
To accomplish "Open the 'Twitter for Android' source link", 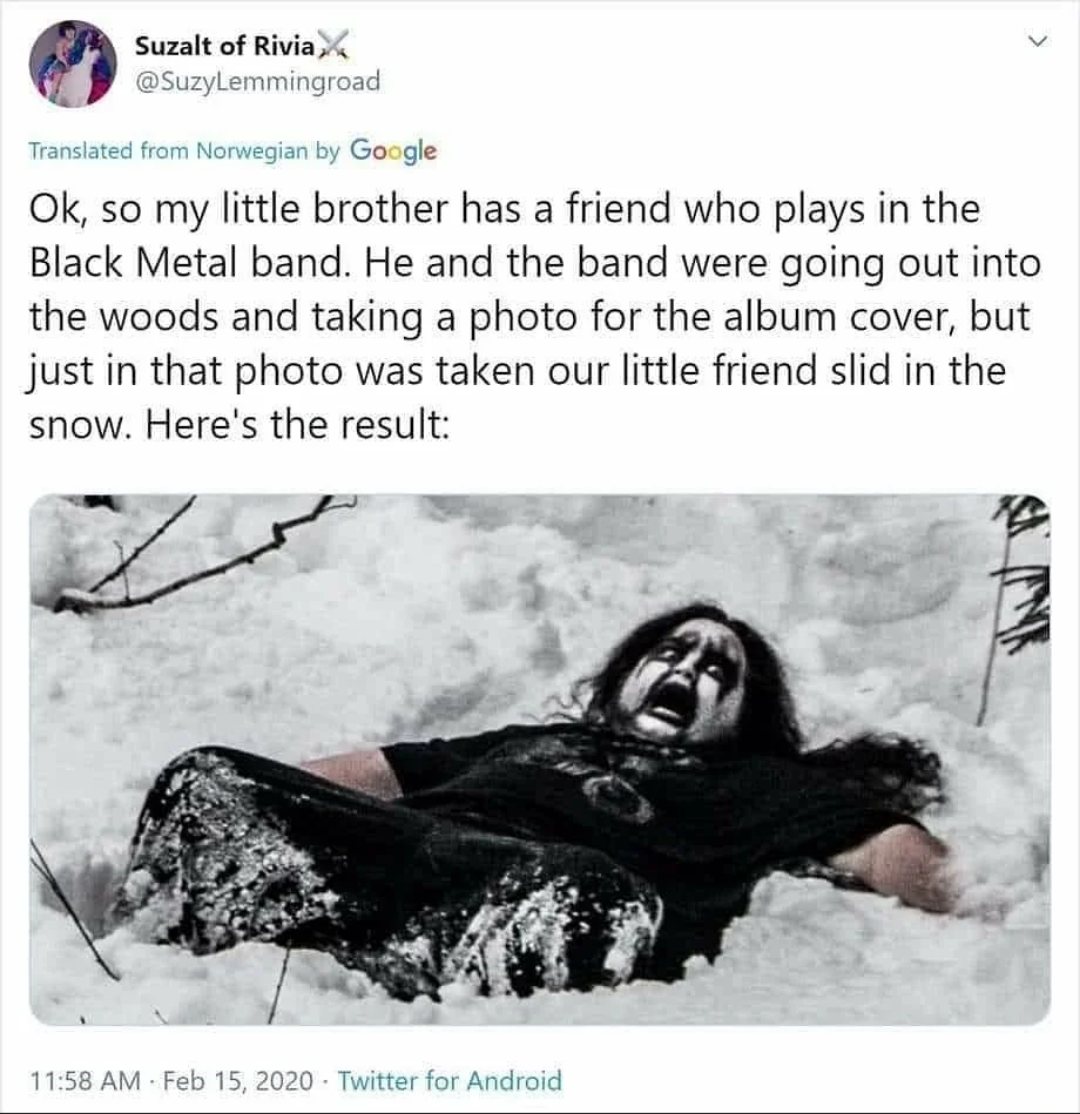I will (x=449, y=1081).
